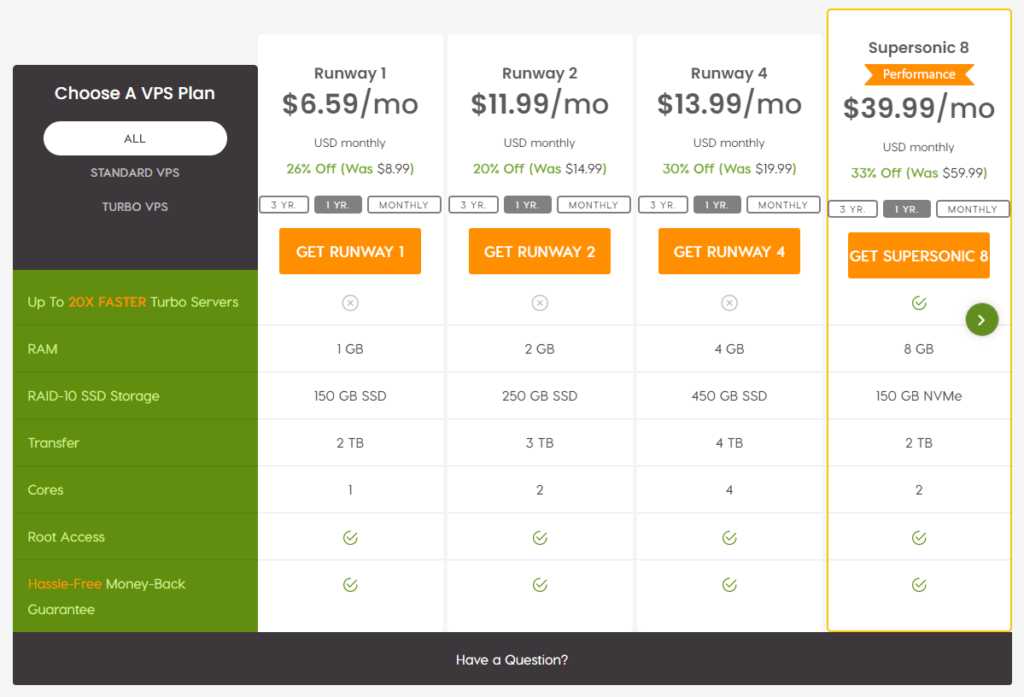
Task: Show ALL VPS plans
Action: click(x=135, y=138)
